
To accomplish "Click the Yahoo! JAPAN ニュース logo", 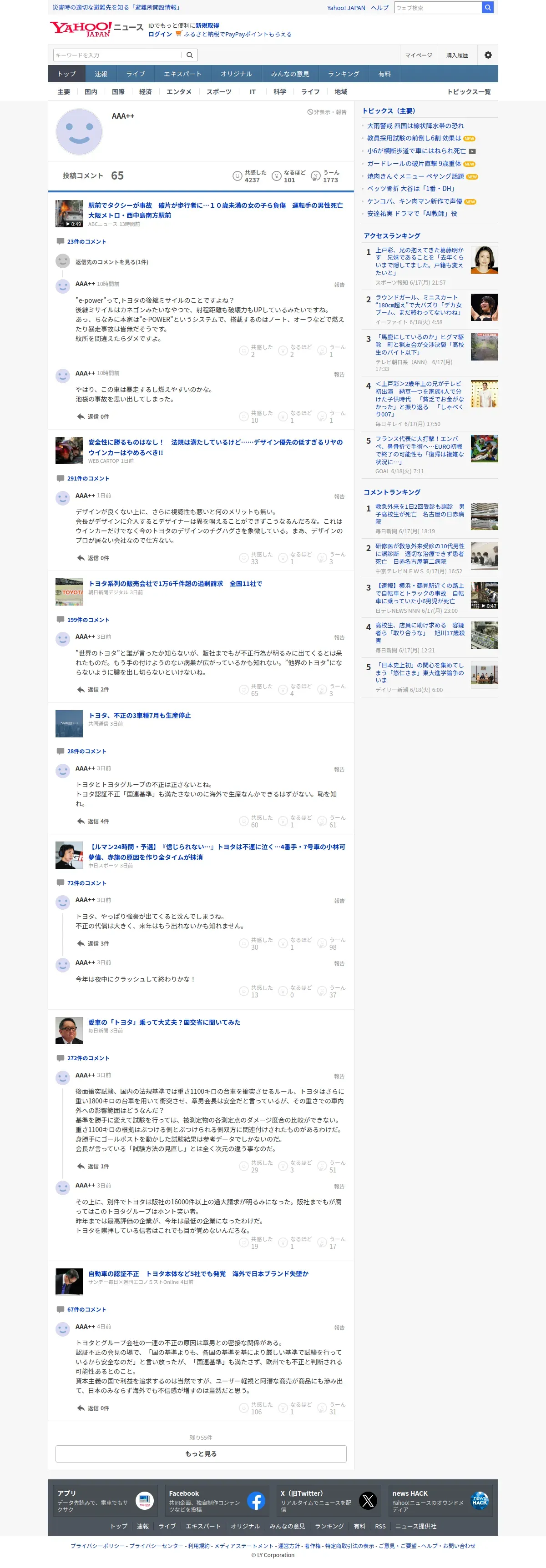I will pos(96,29).
